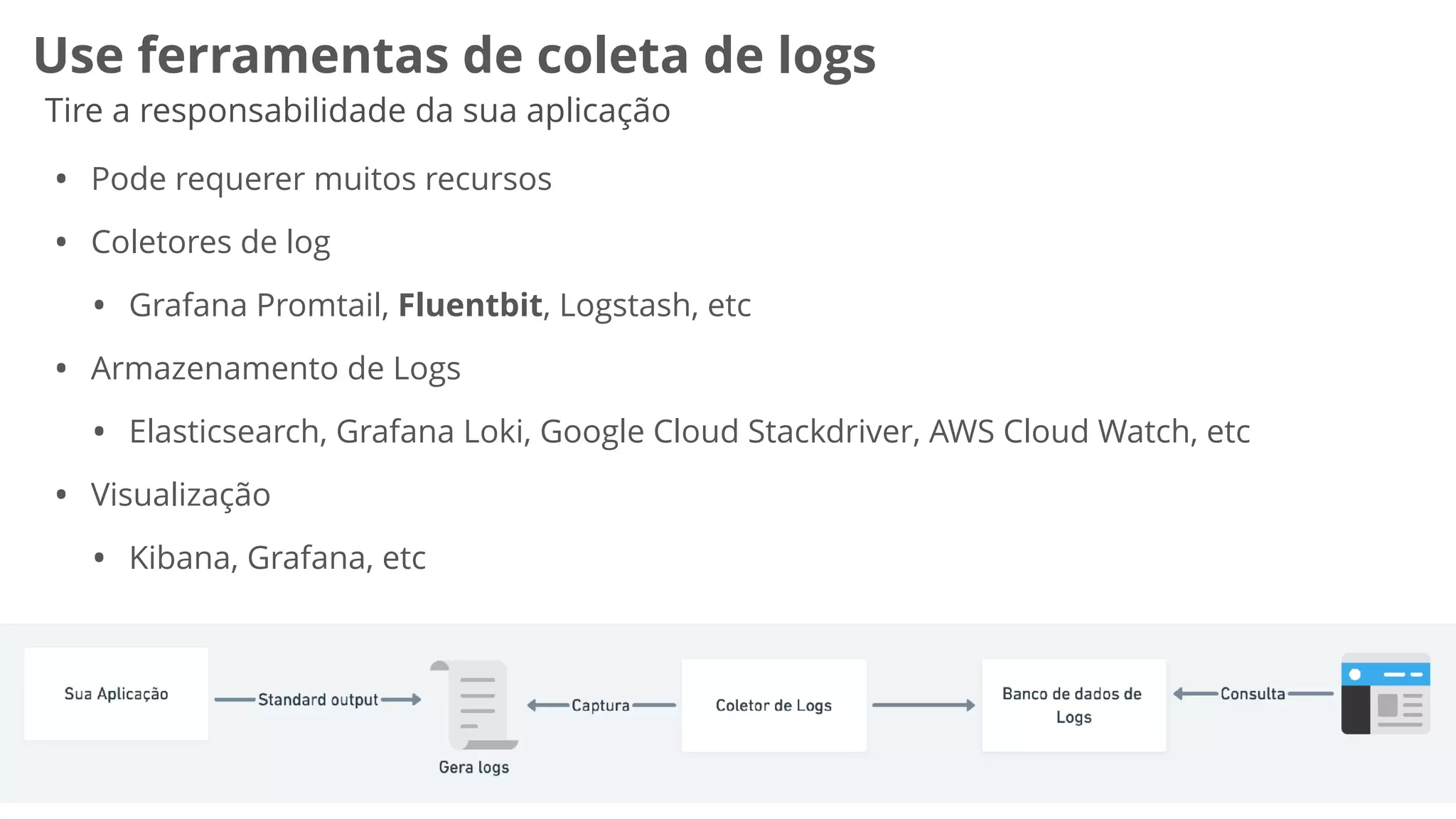Click the text 'Google Cloud Stackdriver'
Image resolution: width=1456 pixels, height=819 pixels.
coord(726,432)
